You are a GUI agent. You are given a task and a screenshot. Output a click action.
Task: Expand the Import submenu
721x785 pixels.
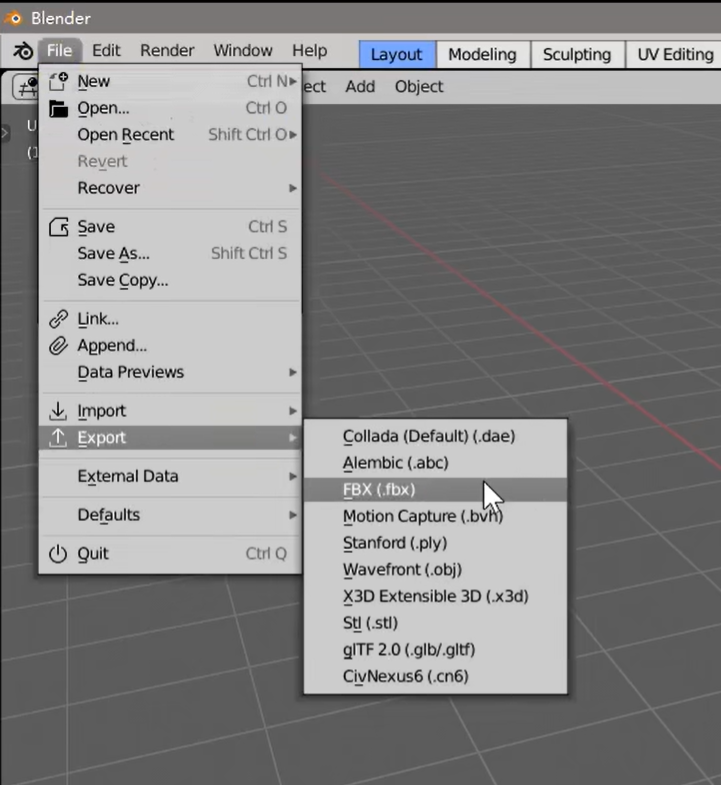click(170, 411)
